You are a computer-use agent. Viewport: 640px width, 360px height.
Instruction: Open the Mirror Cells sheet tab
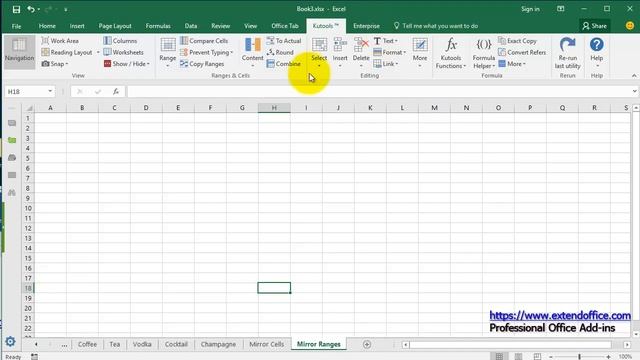(x=267, y=344)
